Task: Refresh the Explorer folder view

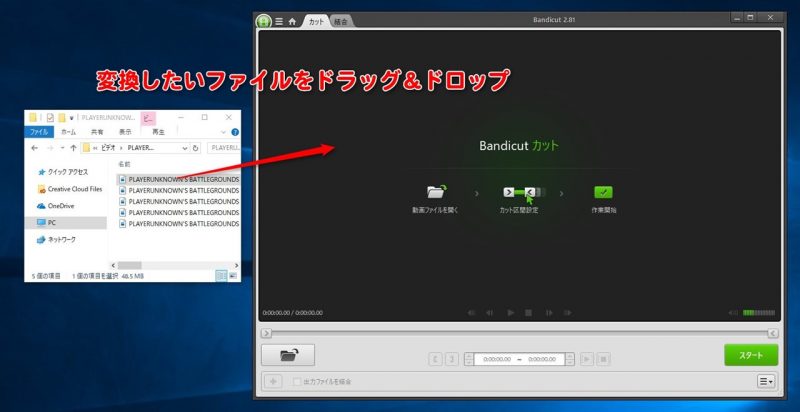Action: coord(195,148)
